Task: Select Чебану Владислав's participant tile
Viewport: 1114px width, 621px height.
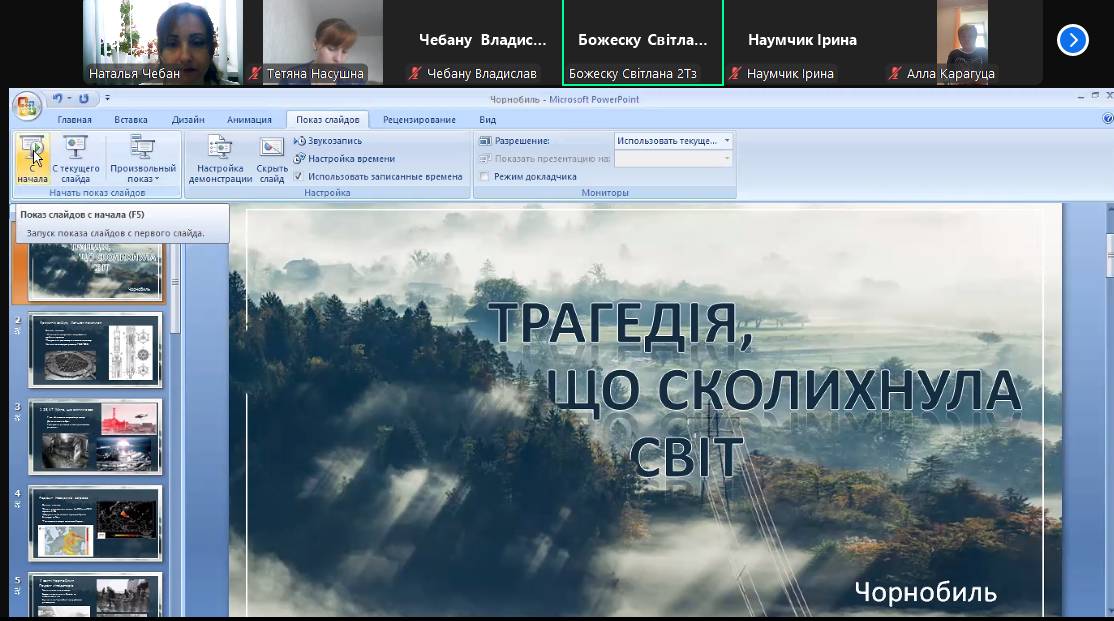Action: click(x=482, y=43)
